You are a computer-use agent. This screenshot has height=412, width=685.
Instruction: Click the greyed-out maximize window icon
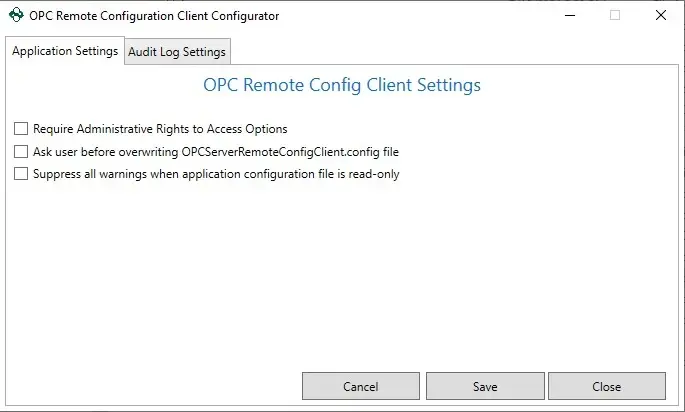pyautogui.click(x=615, y=15)
